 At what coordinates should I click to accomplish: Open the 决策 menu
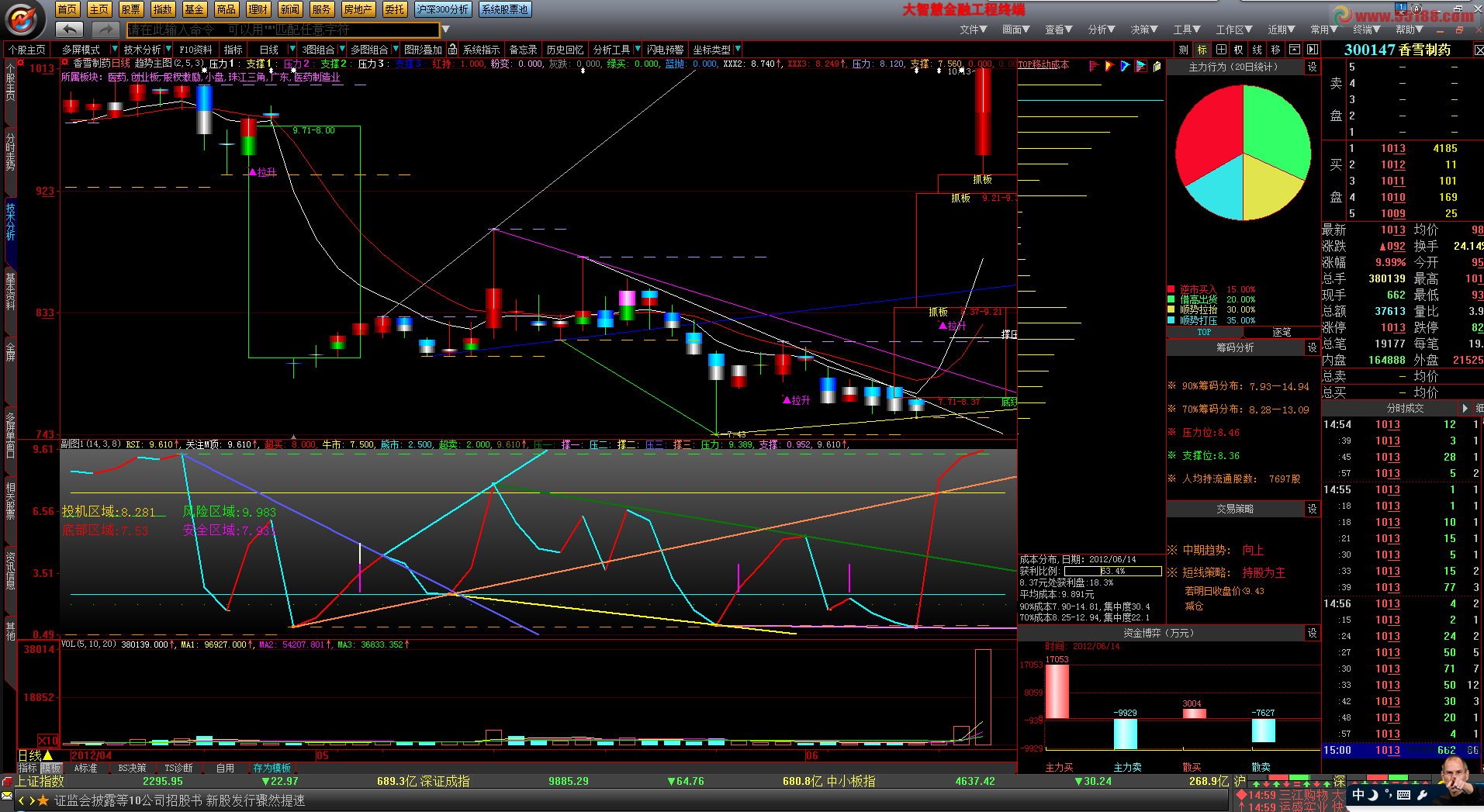(1144, 29)
